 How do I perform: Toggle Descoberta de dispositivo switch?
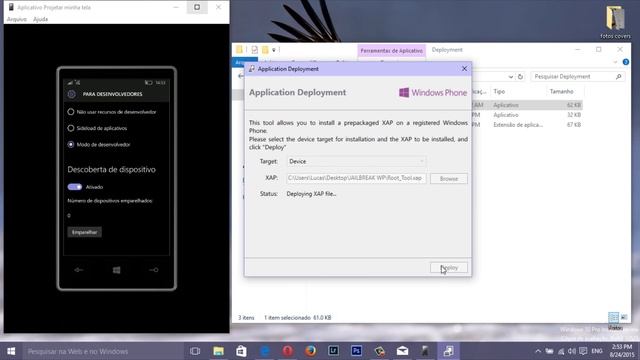pyautogui.click(x=75, y=187)
